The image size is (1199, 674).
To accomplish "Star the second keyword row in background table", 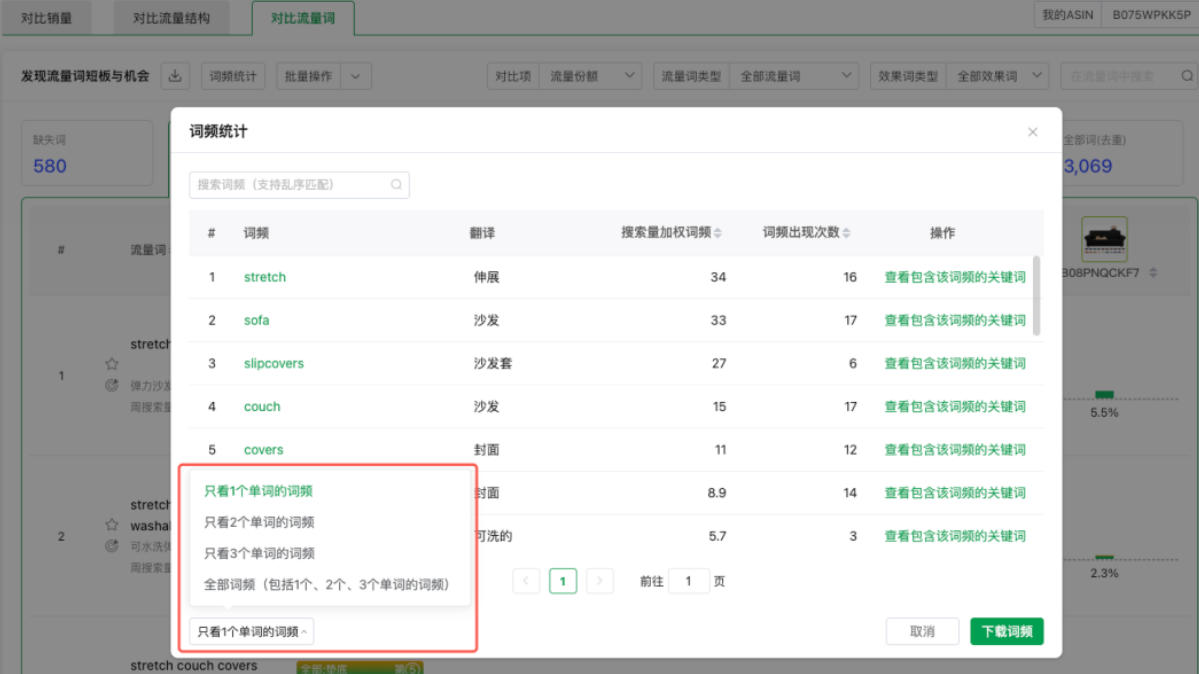I will pos(112,524).
